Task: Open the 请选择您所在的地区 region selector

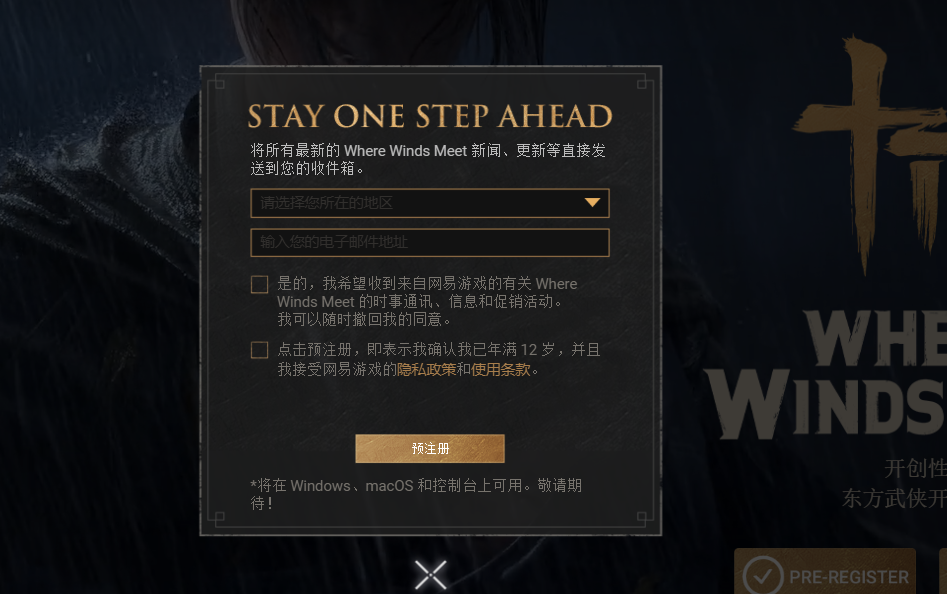Action: tap(430, 203)
